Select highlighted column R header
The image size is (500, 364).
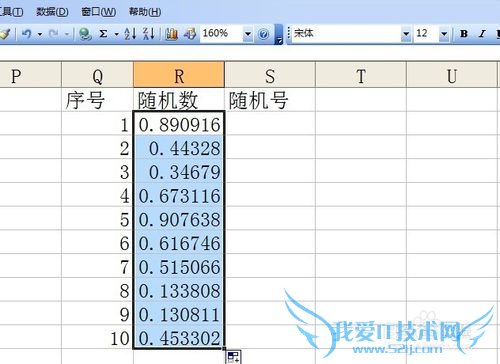pos(179,75)
